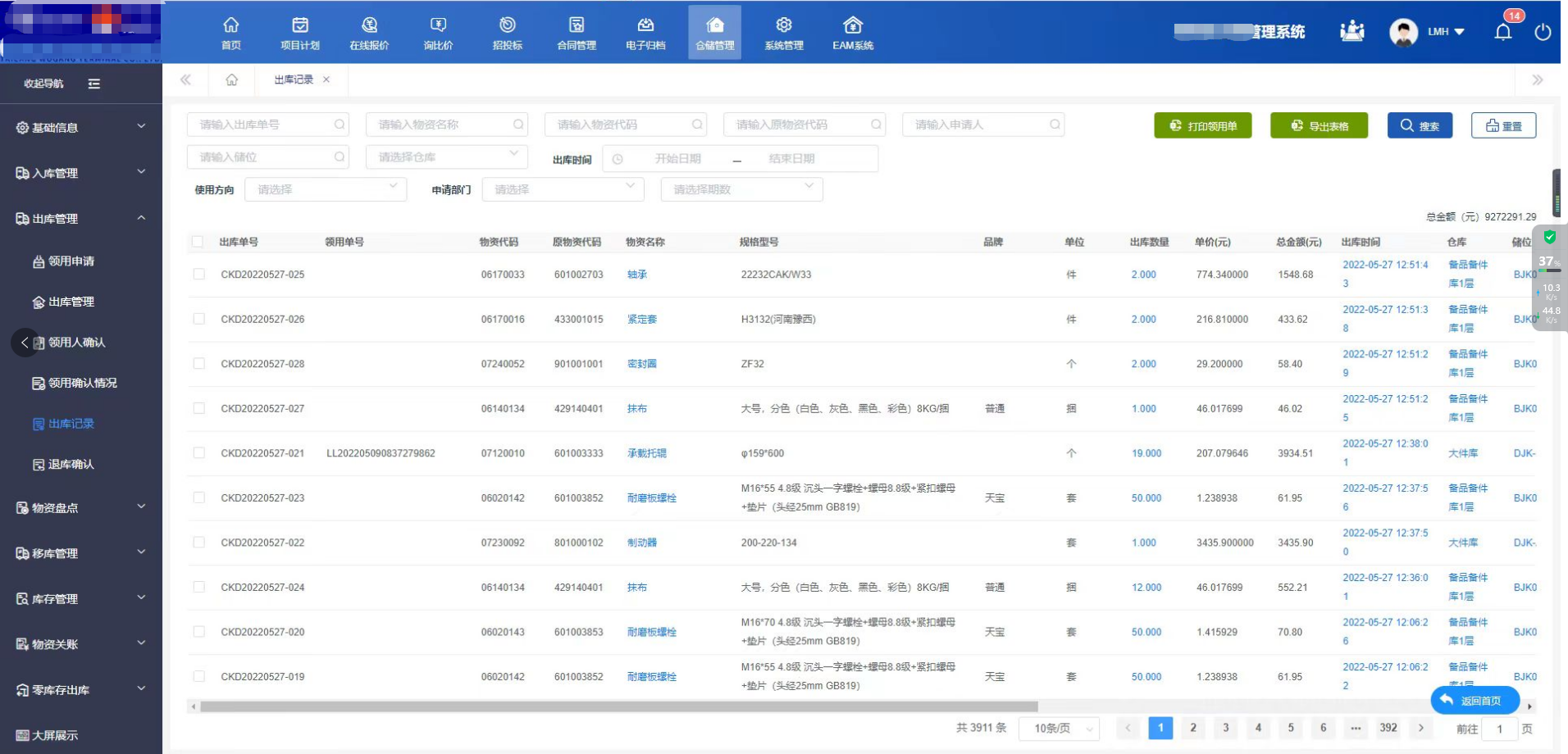Viewport: 1568px width, 754px height.
Task: Expand the 物资盘点 sidebar section
Action: point(81,508)
